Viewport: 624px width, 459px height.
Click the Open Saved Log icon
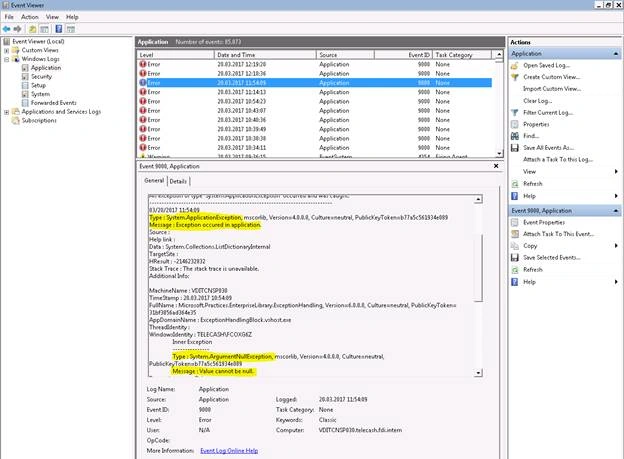pyautogui.click(x=515, y=65)
